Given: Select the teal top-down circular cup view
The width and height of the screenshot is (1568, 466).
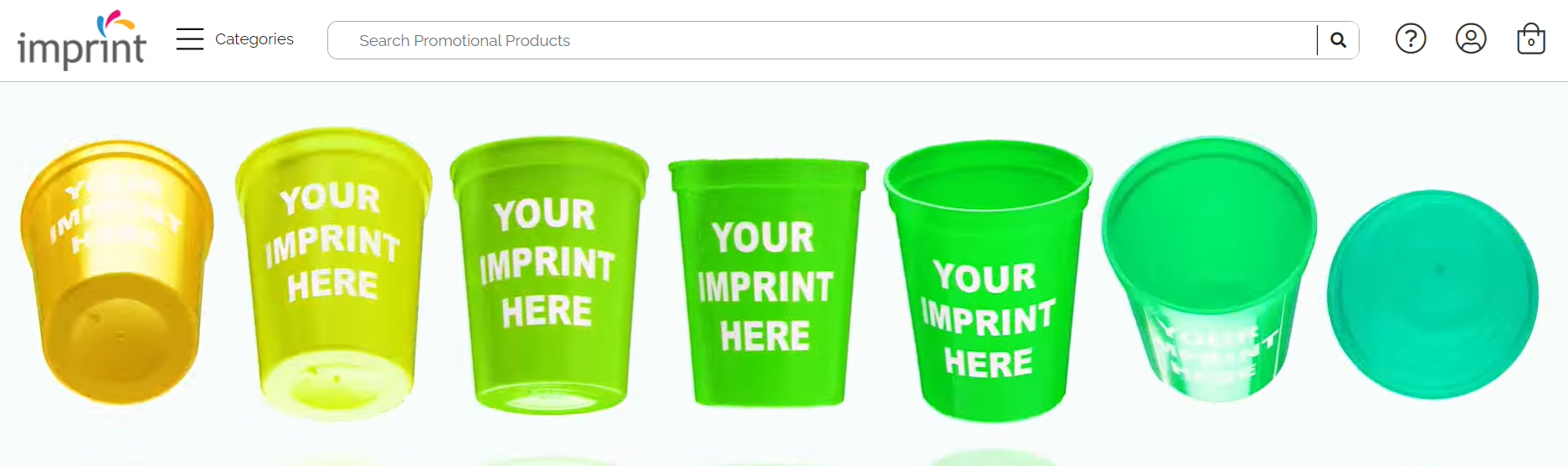Looking at the screenshot, I should (x=1432, y=294).
